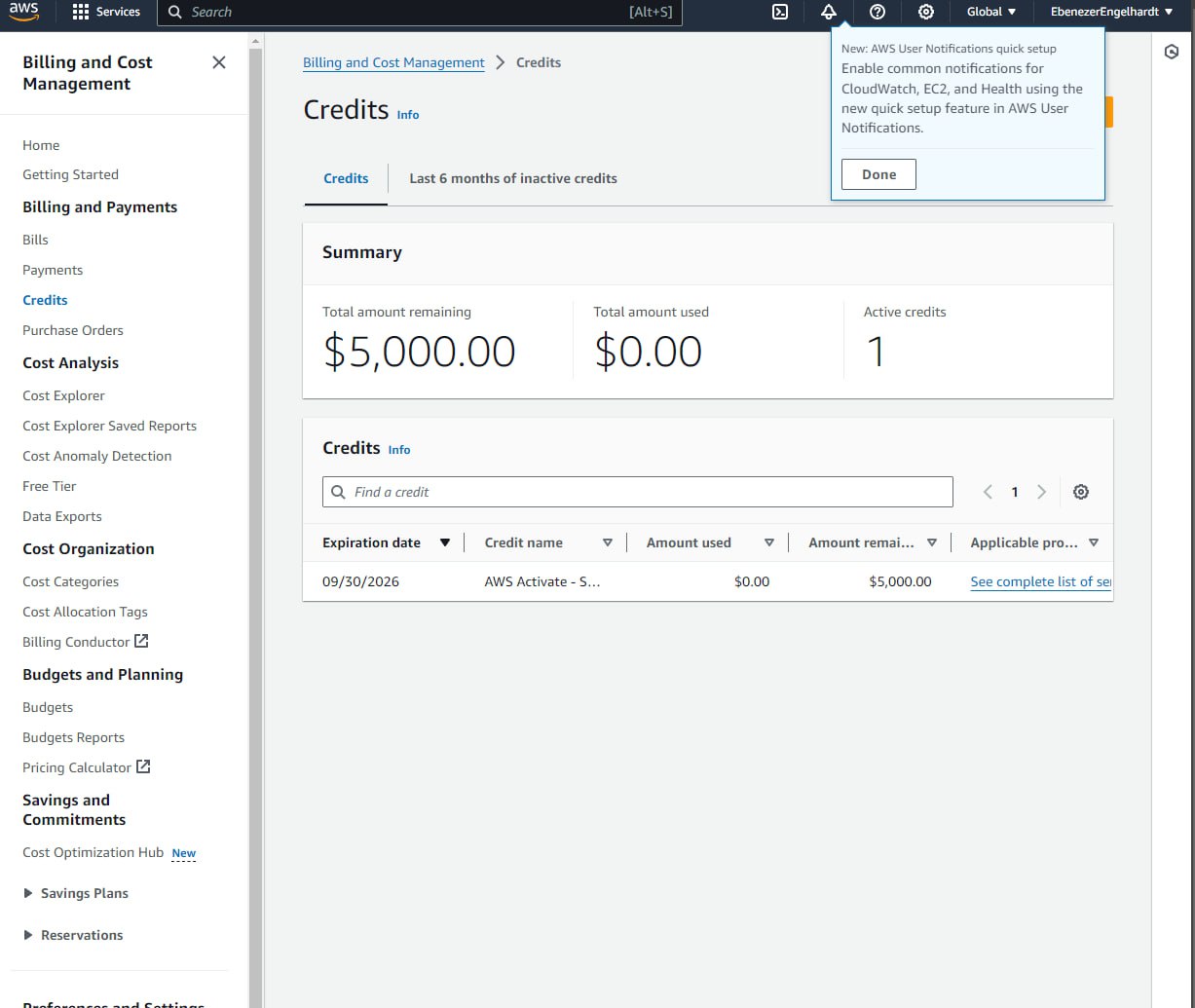Open the top bar settings gear
1195x1008 pixels.
(x=926, y=12)
